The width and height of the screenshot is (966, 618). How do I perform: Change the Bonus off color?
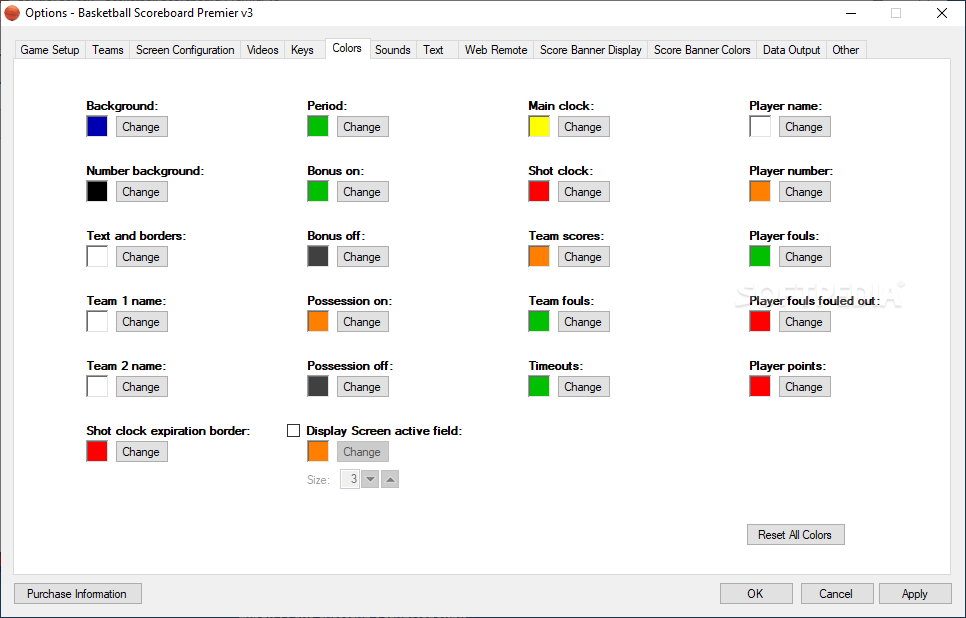(363, 257)
